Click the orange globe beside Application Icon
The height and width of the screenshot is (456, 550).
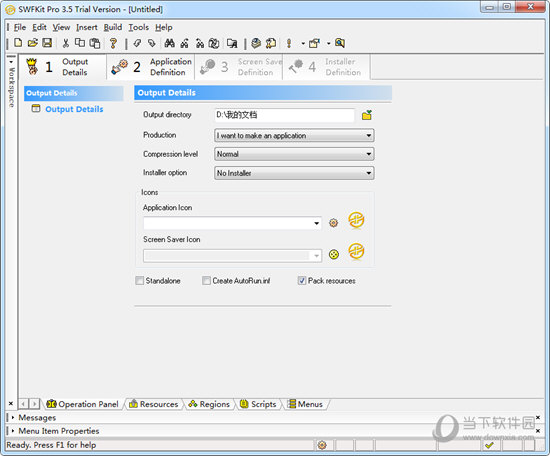coord(356,221)
